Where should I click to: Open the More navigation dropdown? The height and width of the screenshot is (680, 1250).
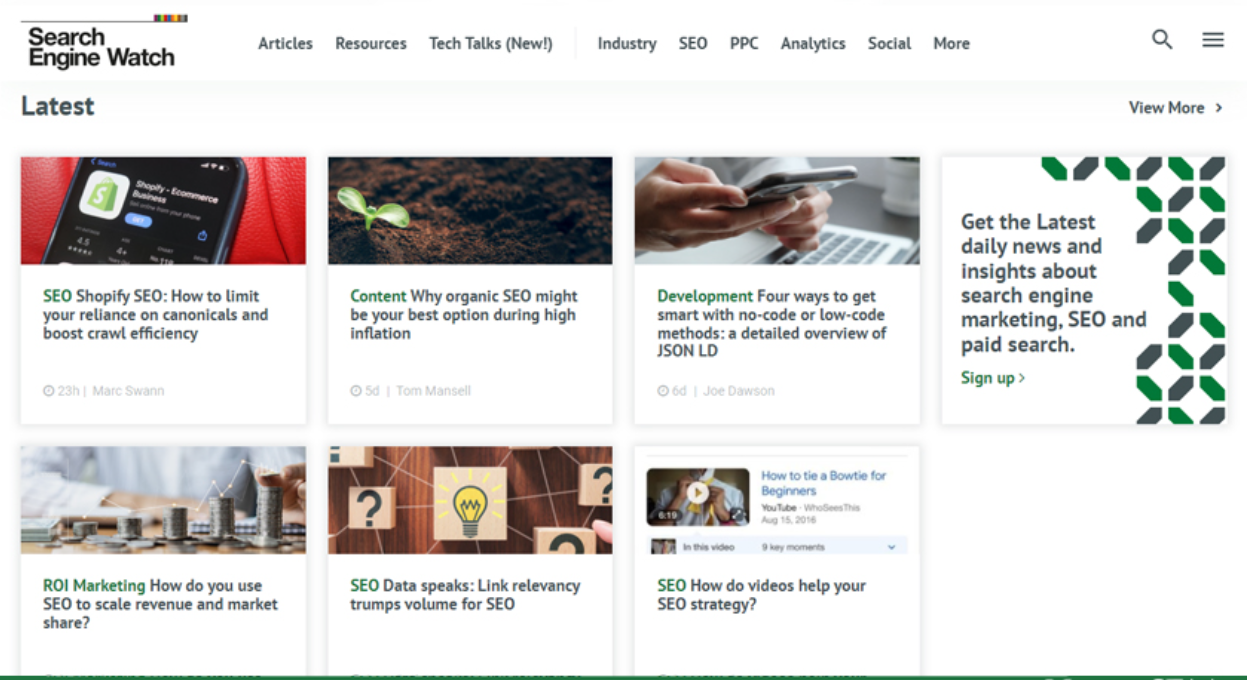[x=951, y=43]
